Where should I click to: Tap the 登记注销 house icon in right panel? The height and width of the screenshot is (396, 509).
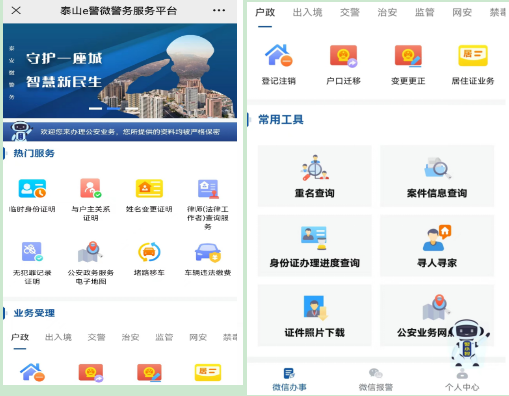(279, 55)
